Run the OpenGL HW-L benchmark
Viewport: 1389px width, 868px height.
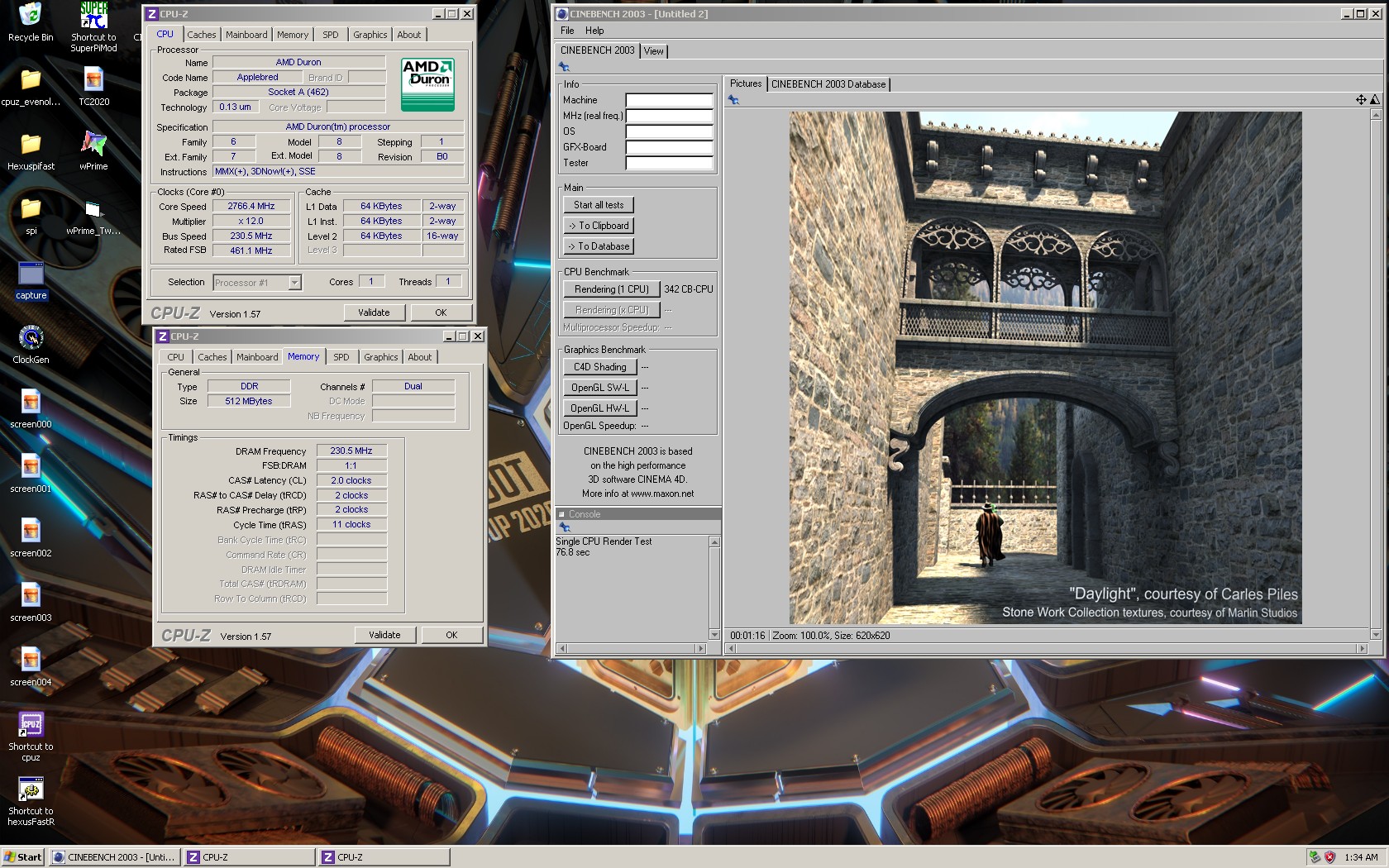coord(600,408)
